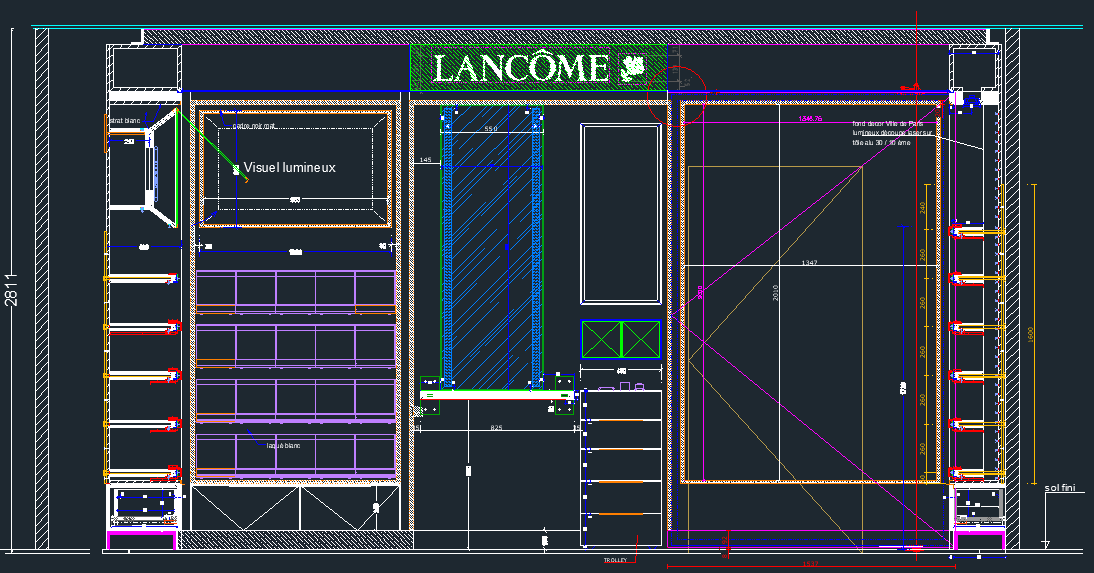The height and width of the screenshot is (573, 1094).
Task: Click the 2811 height dimension text
Action: (11, 290)
